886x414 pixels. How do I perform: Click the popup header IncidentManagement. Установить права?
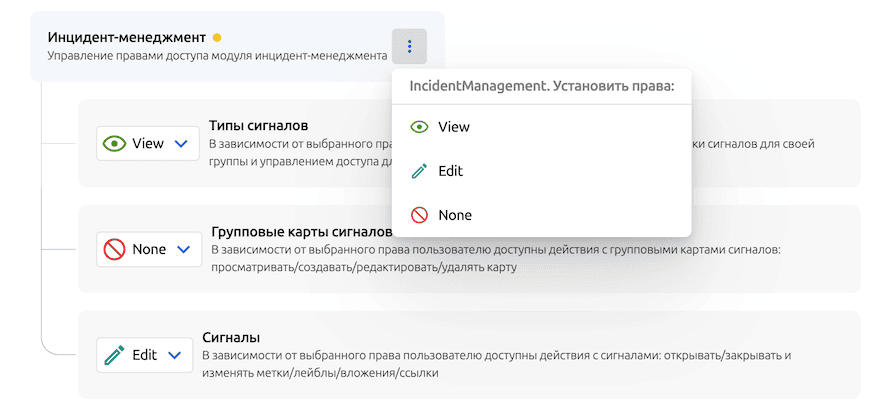pos(542,86)
